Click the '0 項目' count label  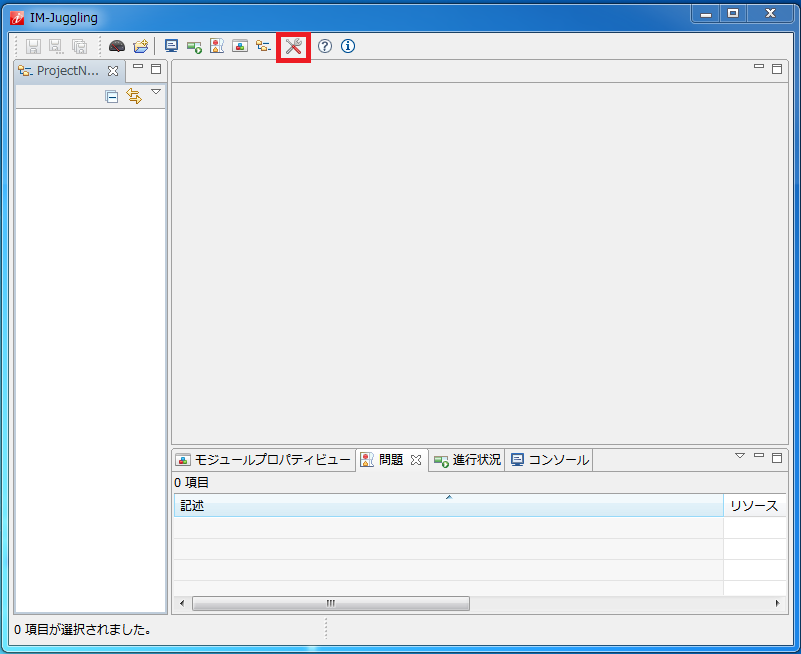point(191,482)
